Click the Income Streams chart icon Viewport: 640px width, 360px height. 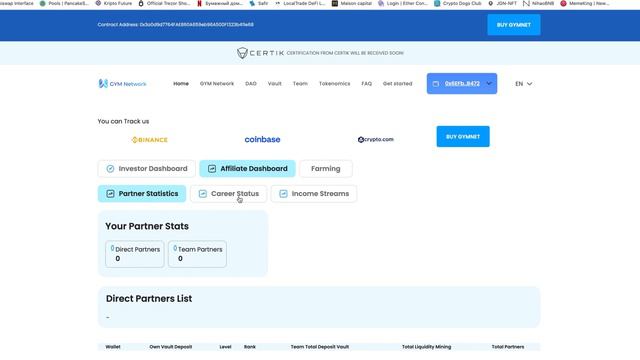pyautogui.click(x=283, y=193)
